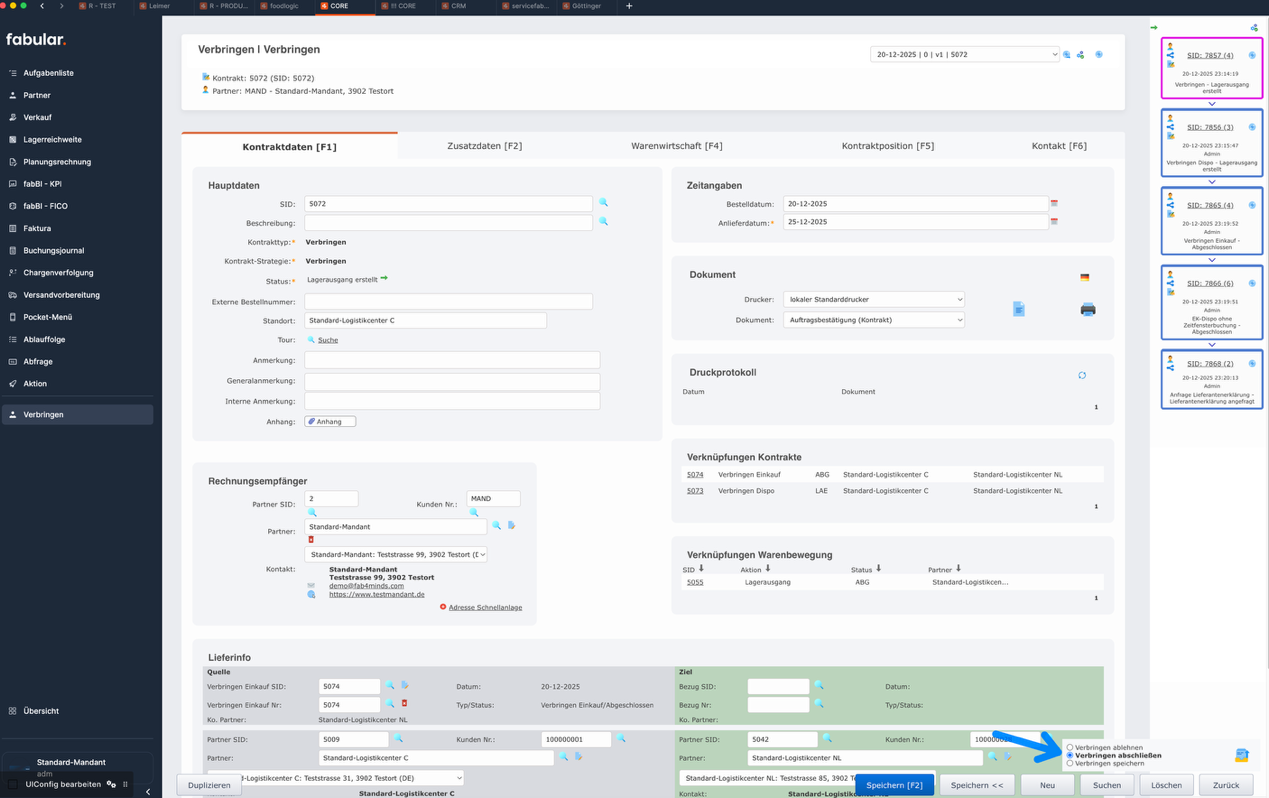This screenshot has width=1269, height=798.
Task: Open Faktura in the left sidebar
Action: click(37, 228)
